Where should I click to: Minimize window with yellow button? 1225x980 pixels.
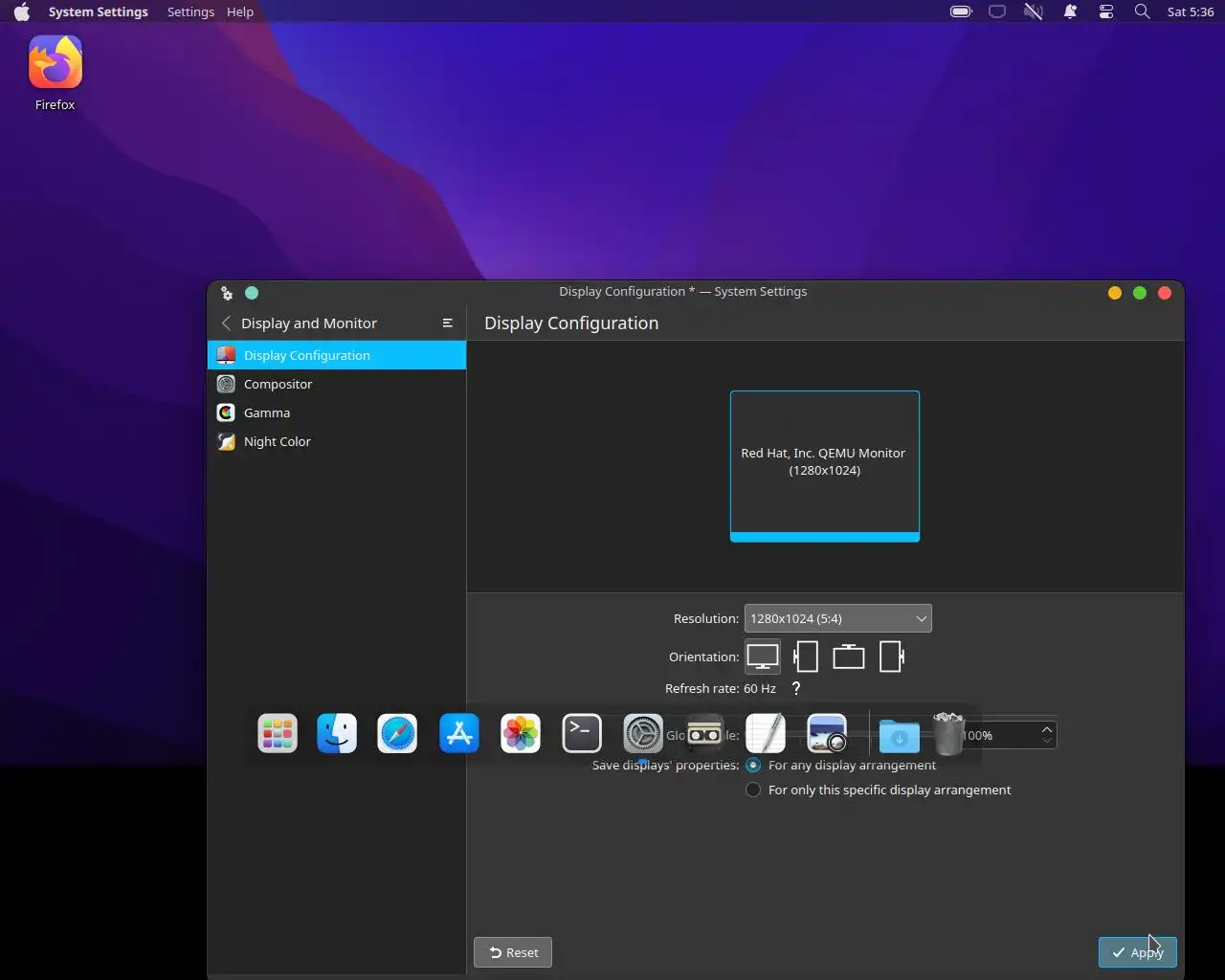1115,293
